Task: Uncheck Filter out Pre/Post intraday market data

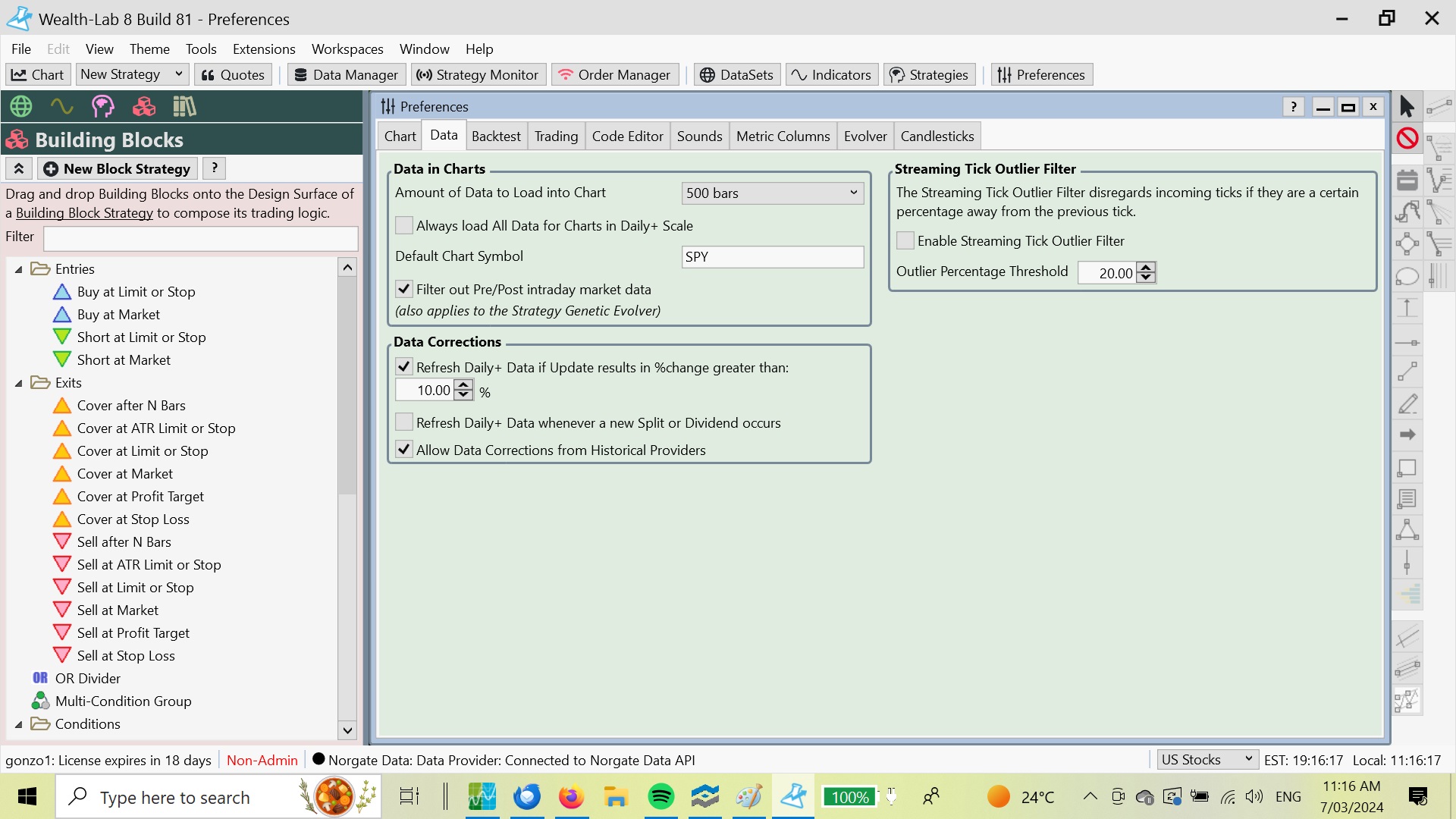Action: (404, 289)
